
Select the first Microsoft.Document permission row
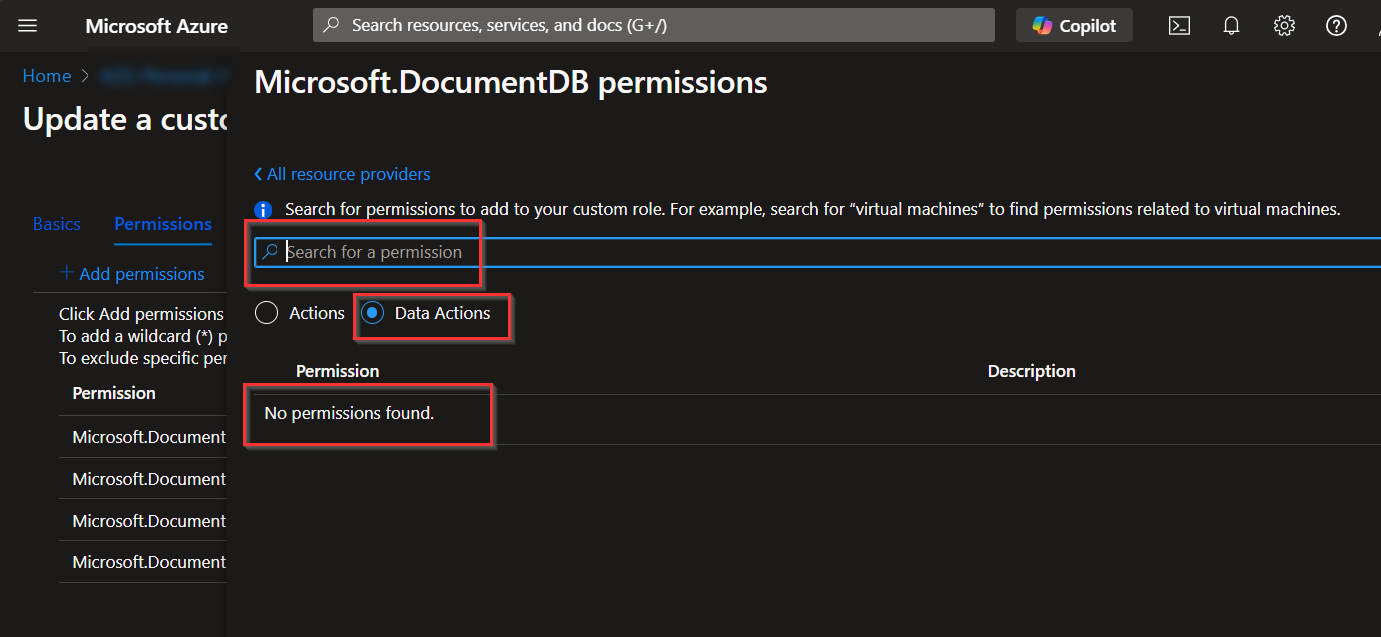coord(149,437)
